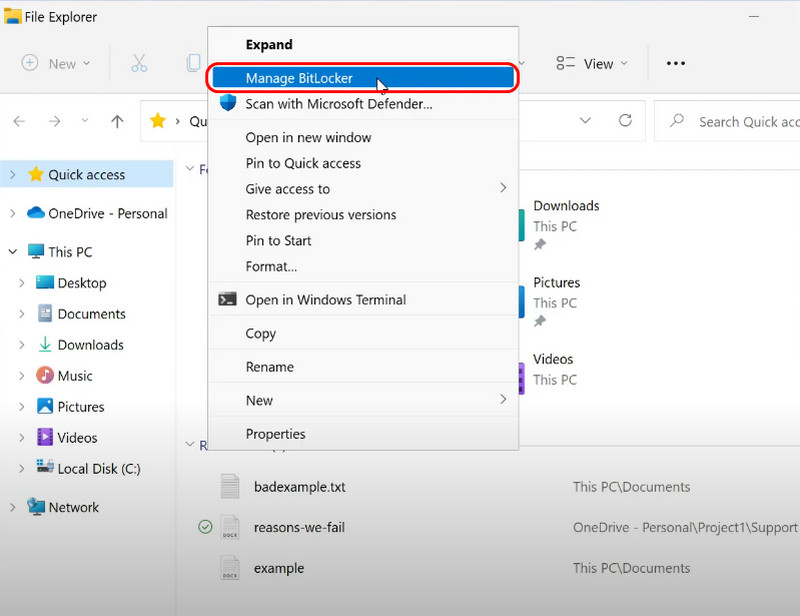Open the View options dropdown
Image resolution: width=800 pixels, height=616 pixels.
(592, 63)
